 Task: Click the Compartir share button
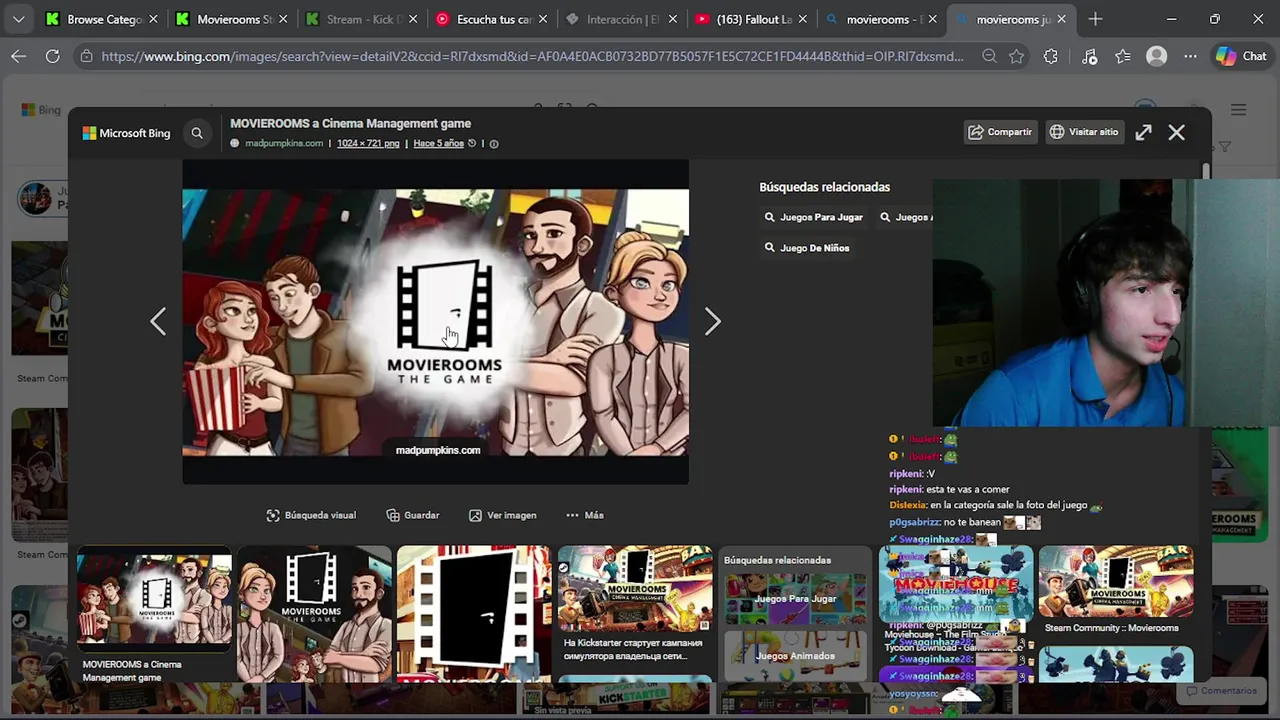(1000, 132)
